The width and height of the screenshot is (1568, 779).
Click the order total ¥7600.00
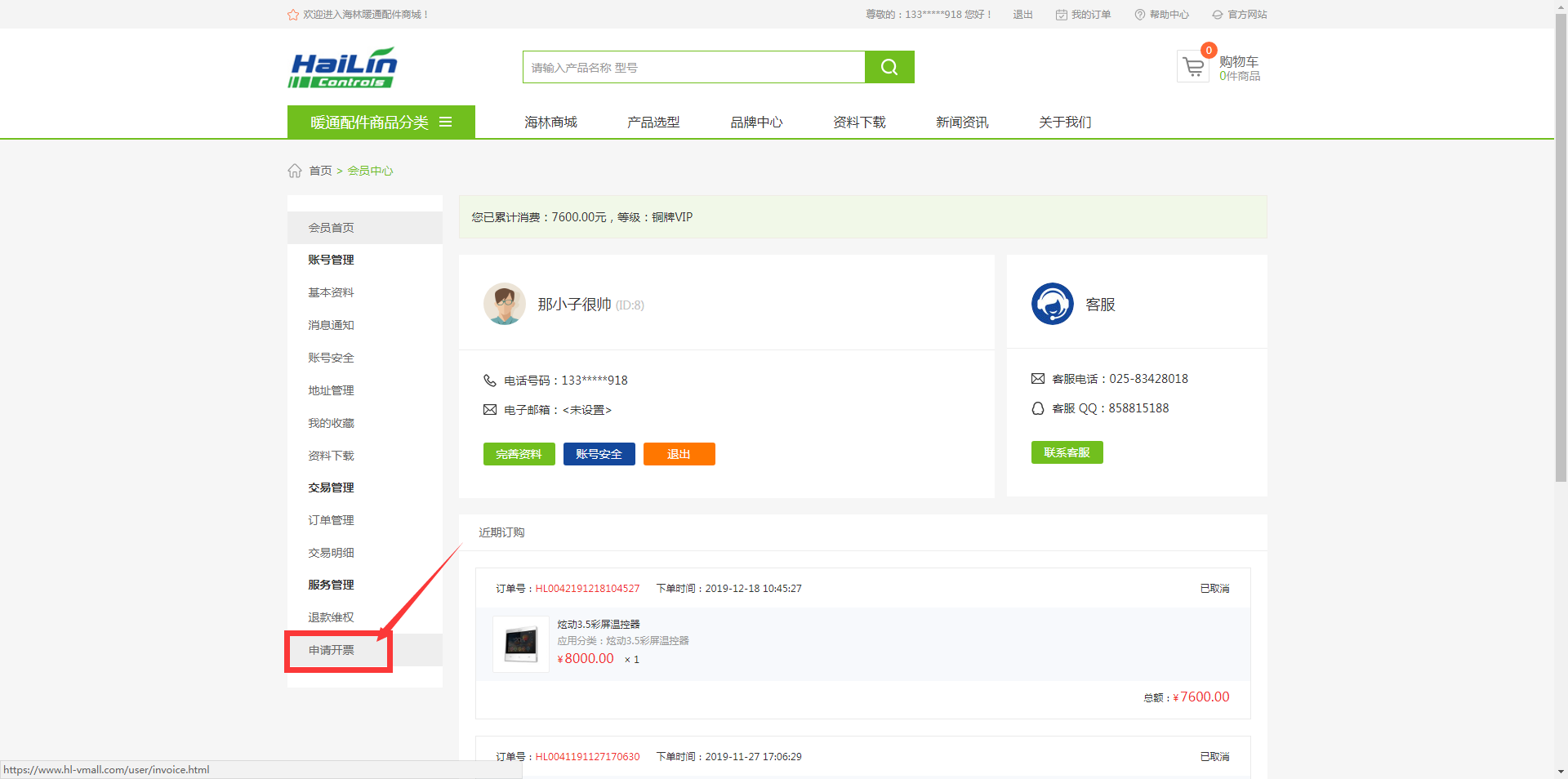click(x=1200, y=697)
